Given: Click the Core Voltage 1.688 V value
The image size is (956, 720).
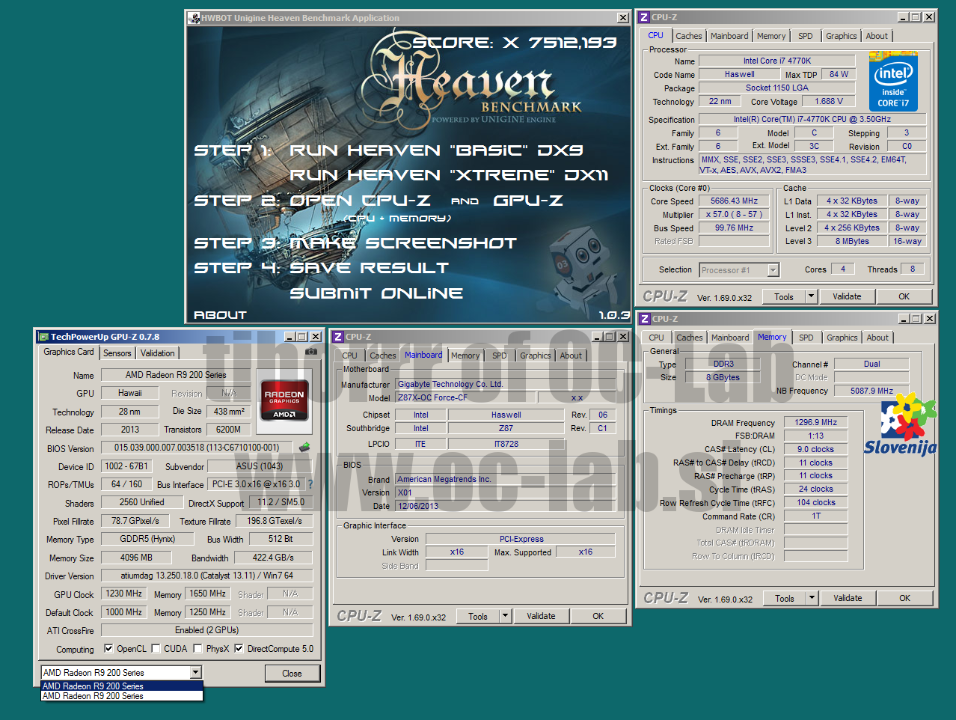Looking at the screenshot, I should 829,101.
